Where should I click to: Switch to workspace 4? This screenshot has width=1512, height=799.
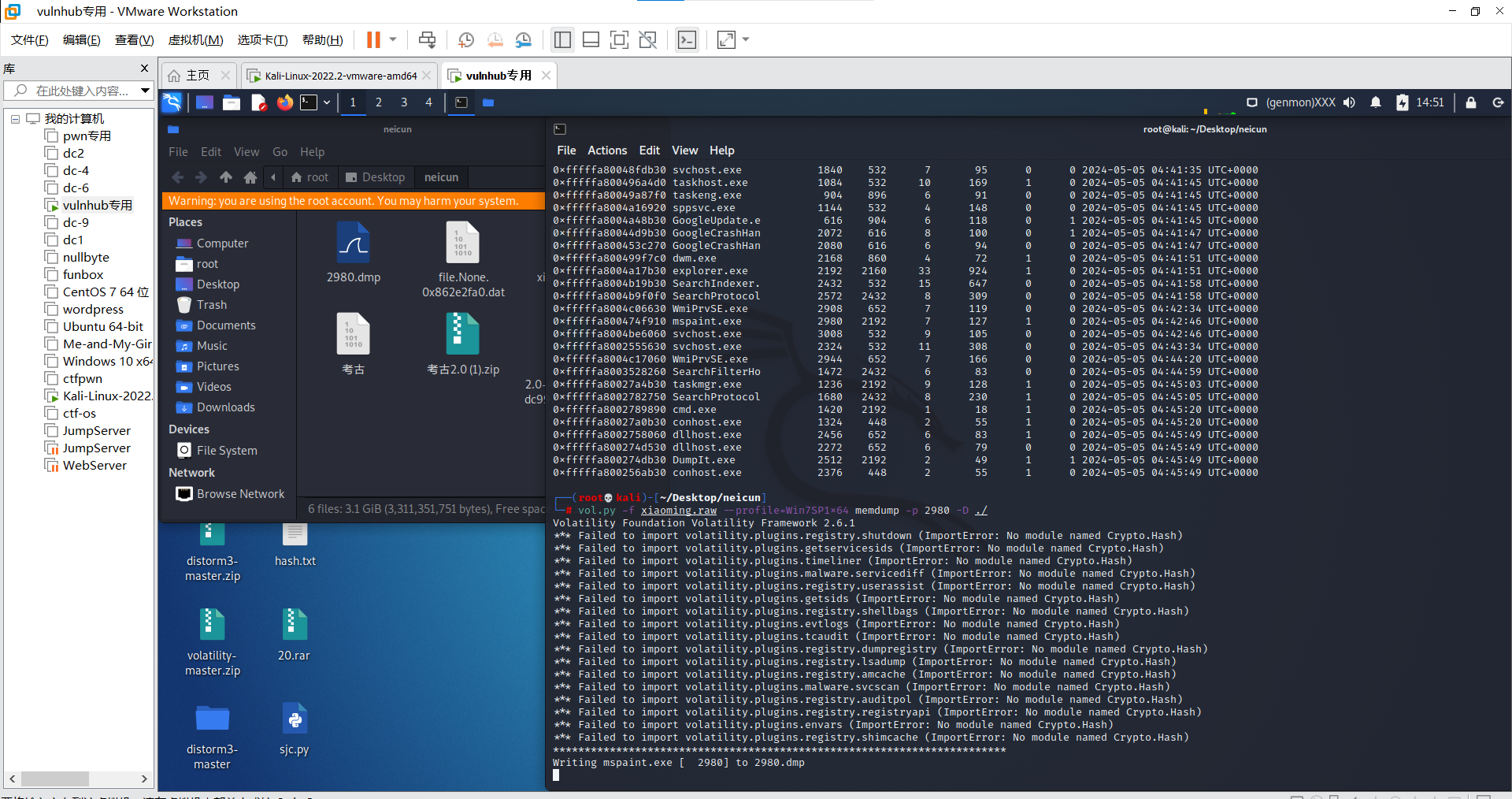click(428, 102)
